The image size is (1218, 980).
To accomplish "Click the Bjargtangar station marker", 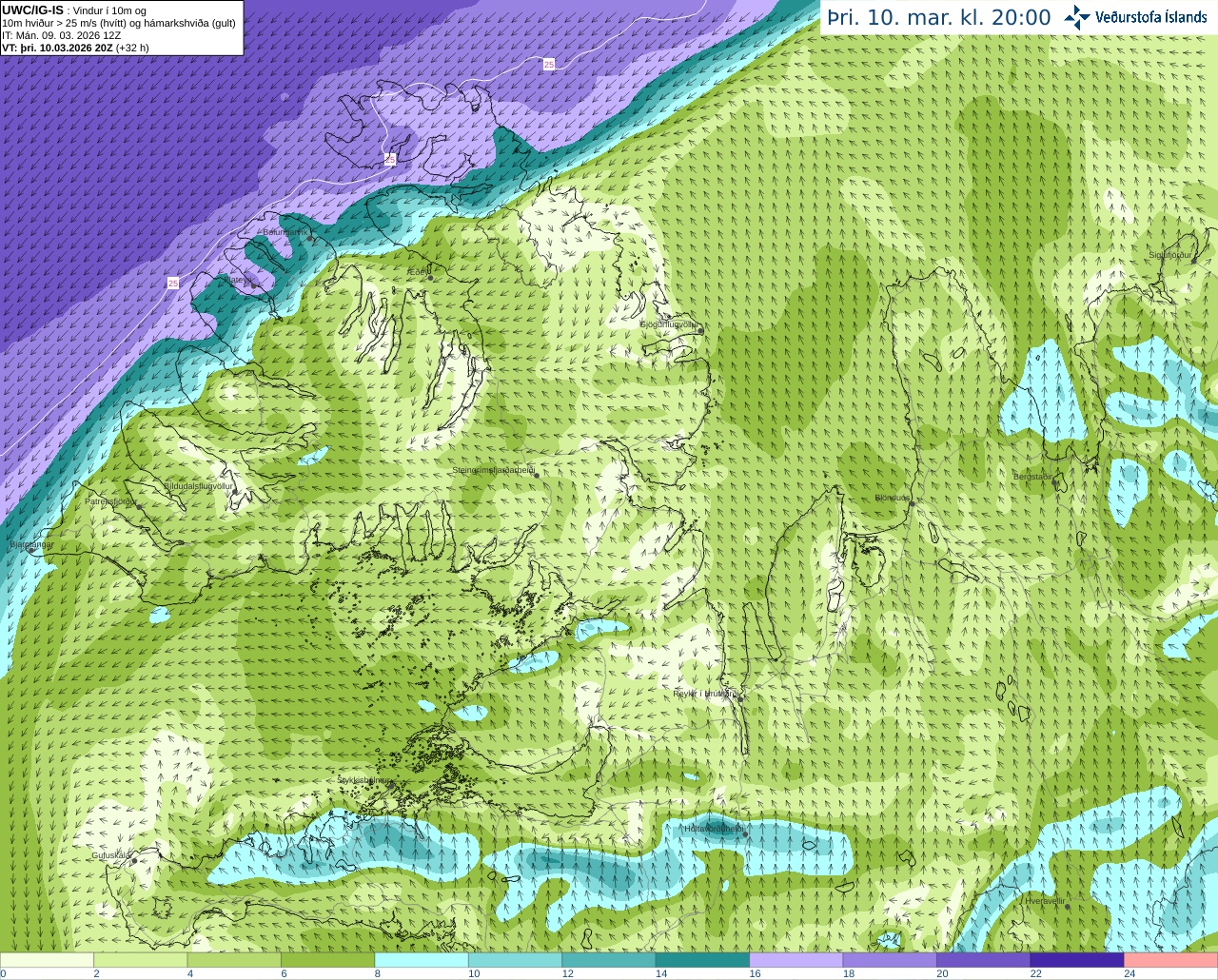I will tap(31, 550).
